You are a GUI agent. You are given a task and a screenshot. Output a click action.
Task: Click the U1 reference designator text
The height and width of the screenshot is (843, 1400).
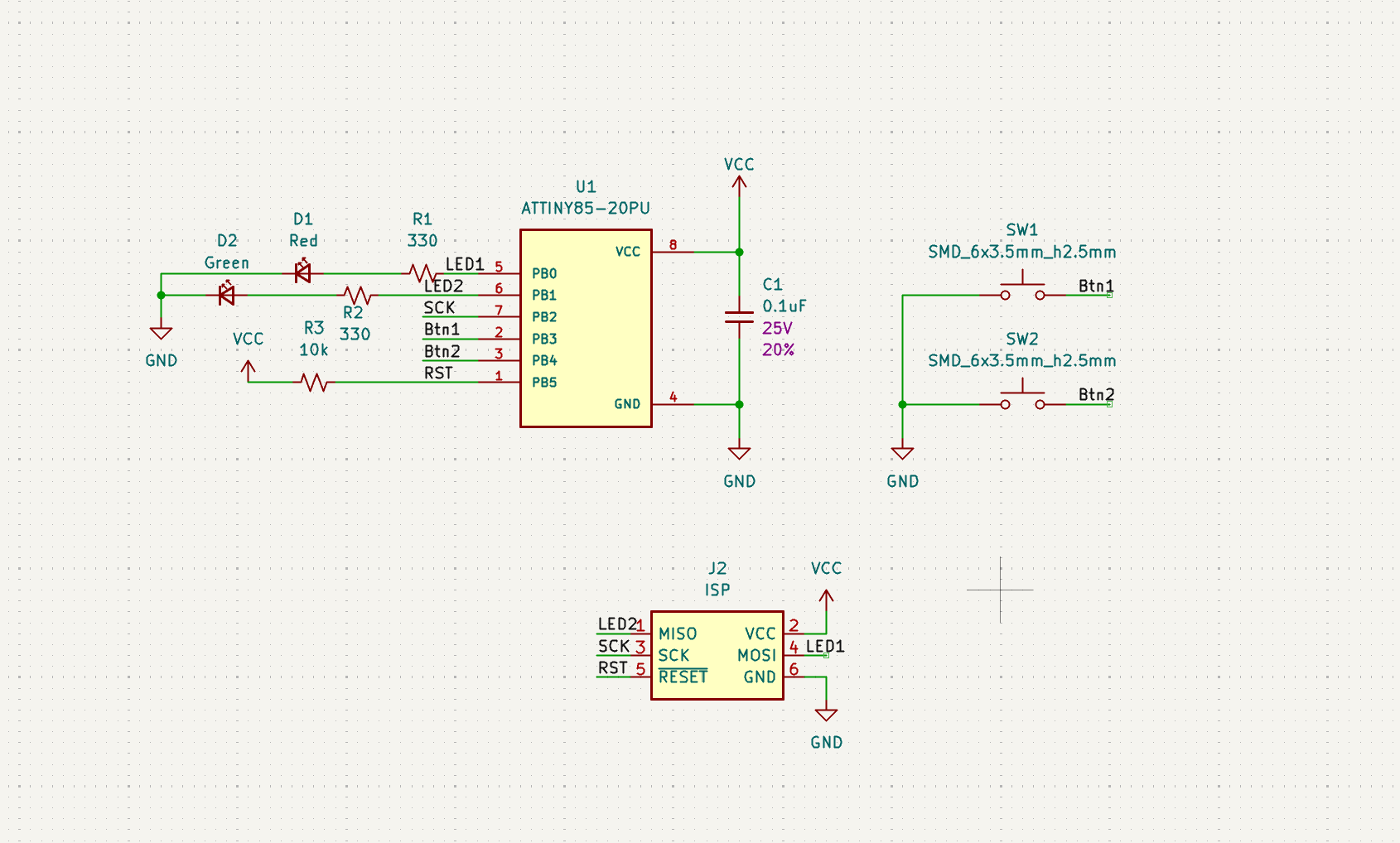coord(586,186)
